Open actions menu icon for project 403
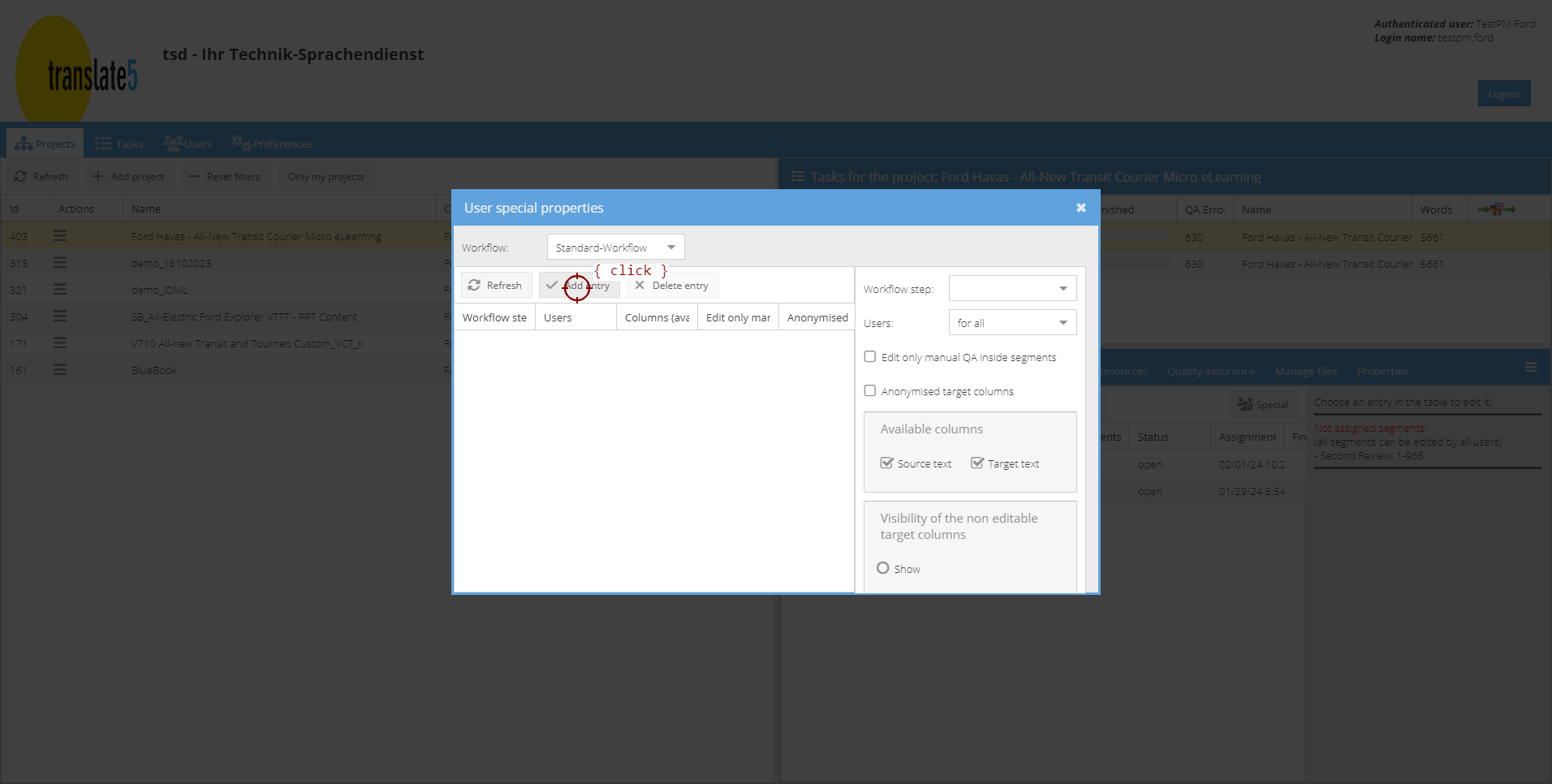This screenshot has height=784, width=1552. point(60,236)
